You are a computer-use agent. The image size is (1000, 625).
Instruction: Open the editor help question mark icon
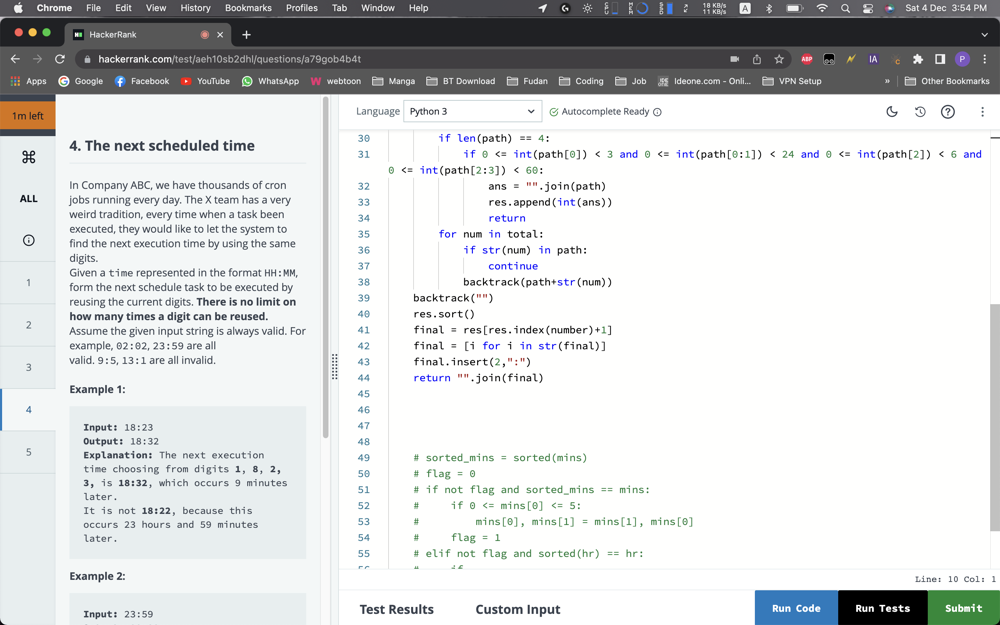tap(948, 112)
